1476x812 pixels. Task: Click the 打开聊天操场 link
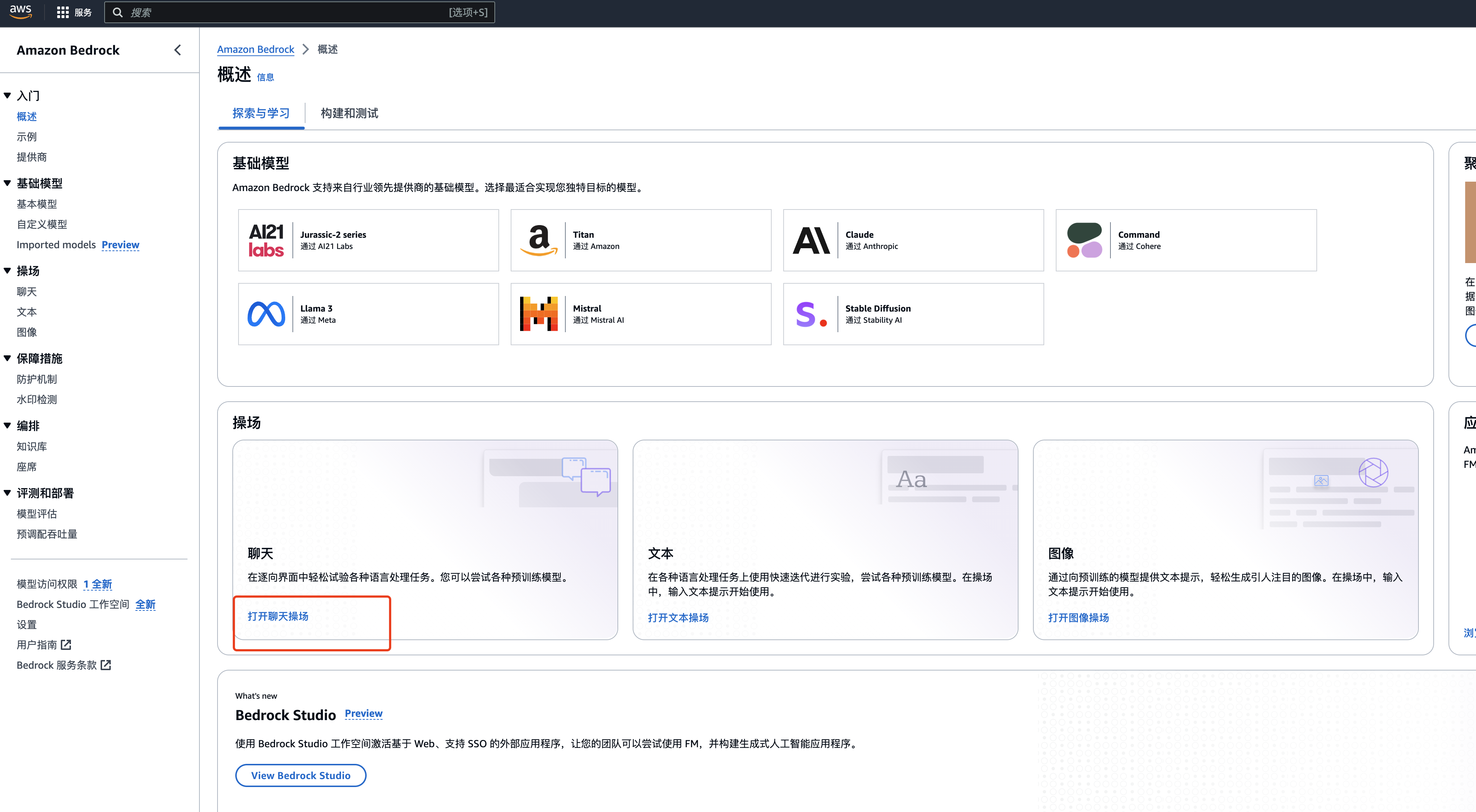click(278, 616)
